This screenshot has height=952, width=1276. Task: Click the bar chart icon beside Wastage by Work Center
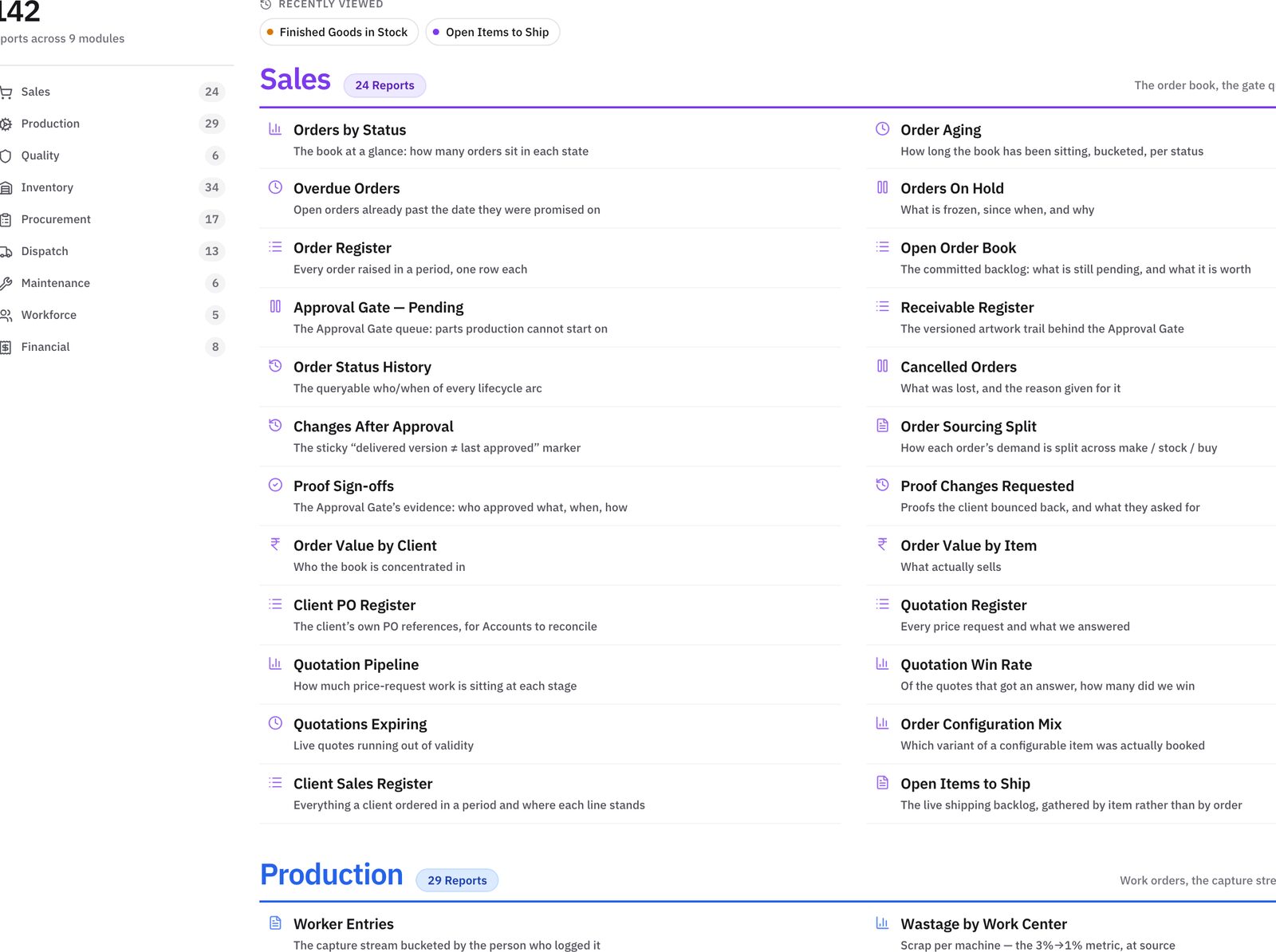(882, 922)
